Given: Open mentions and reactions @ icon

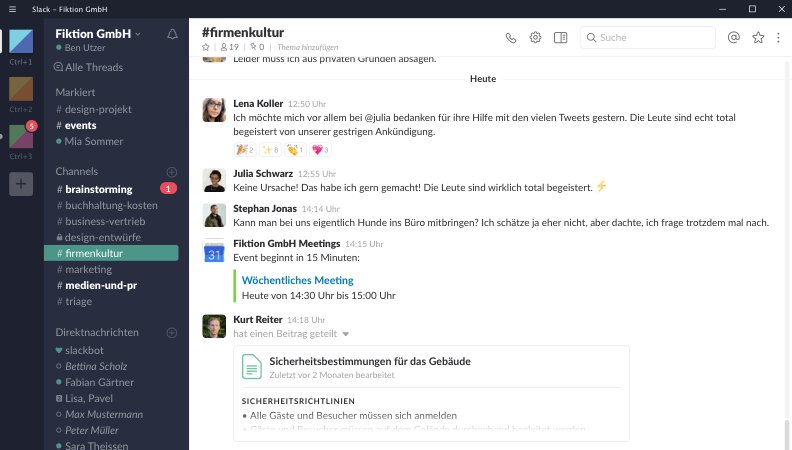Looking at the screenshot, I should pos(733,37).
